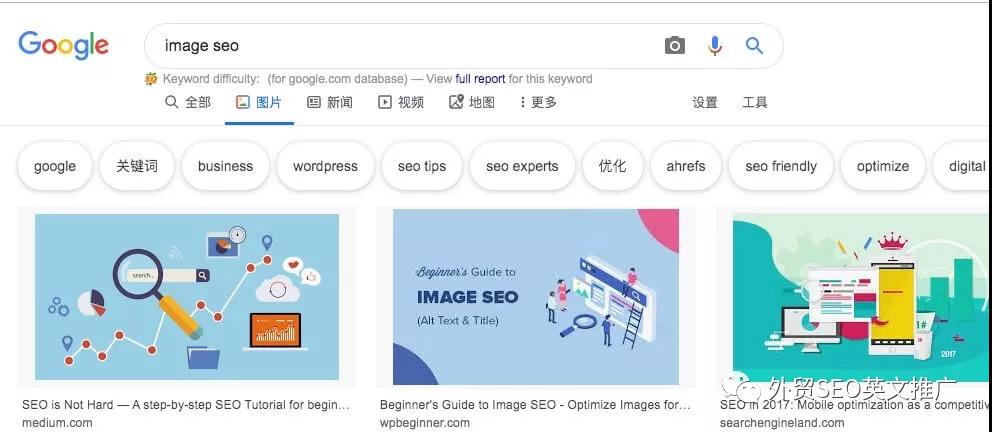Apply the 'optimize' filter chip

883,166
